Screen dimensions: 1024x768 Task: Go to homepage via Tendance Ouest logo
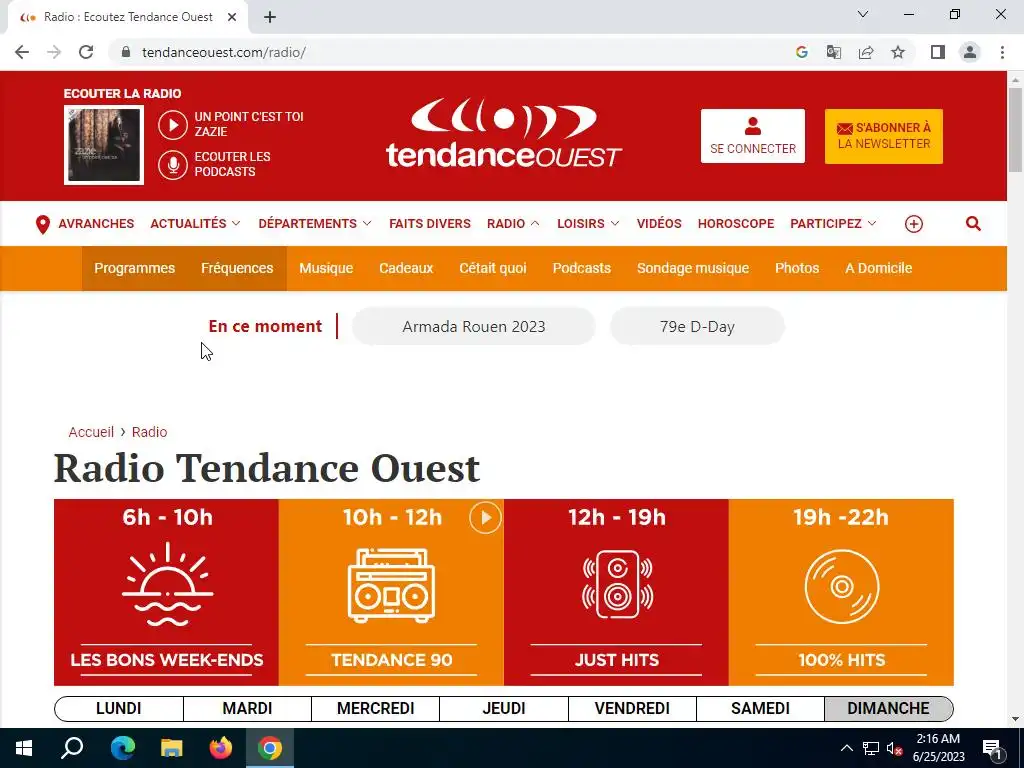point(504,133)
